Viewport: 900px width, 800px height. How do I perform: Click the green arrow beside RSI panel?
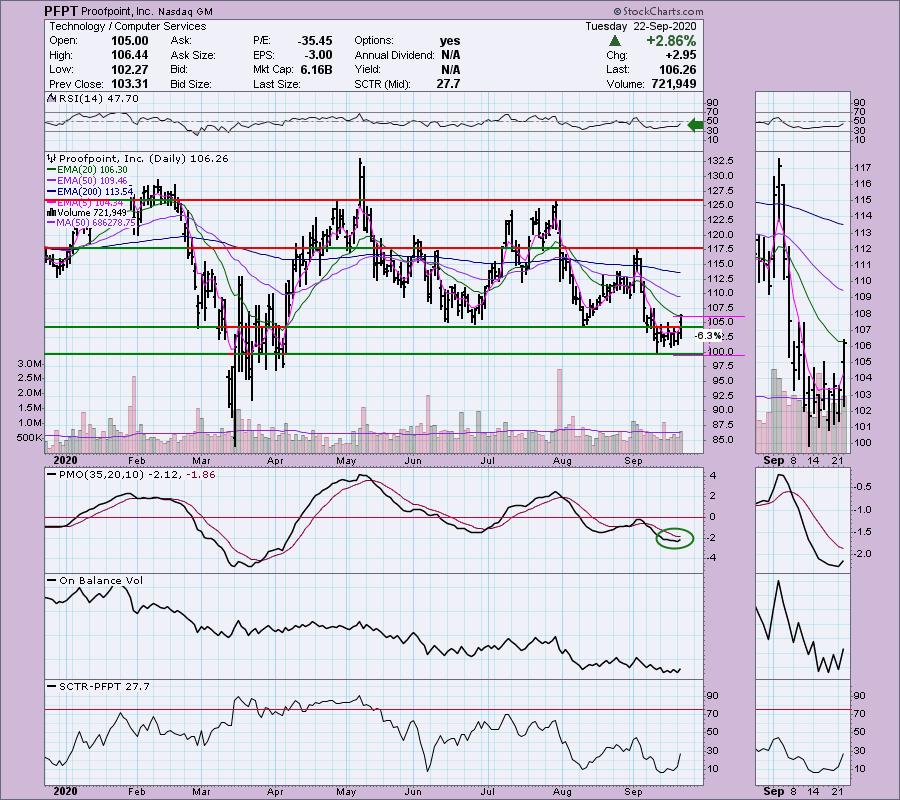pos(695,125)
